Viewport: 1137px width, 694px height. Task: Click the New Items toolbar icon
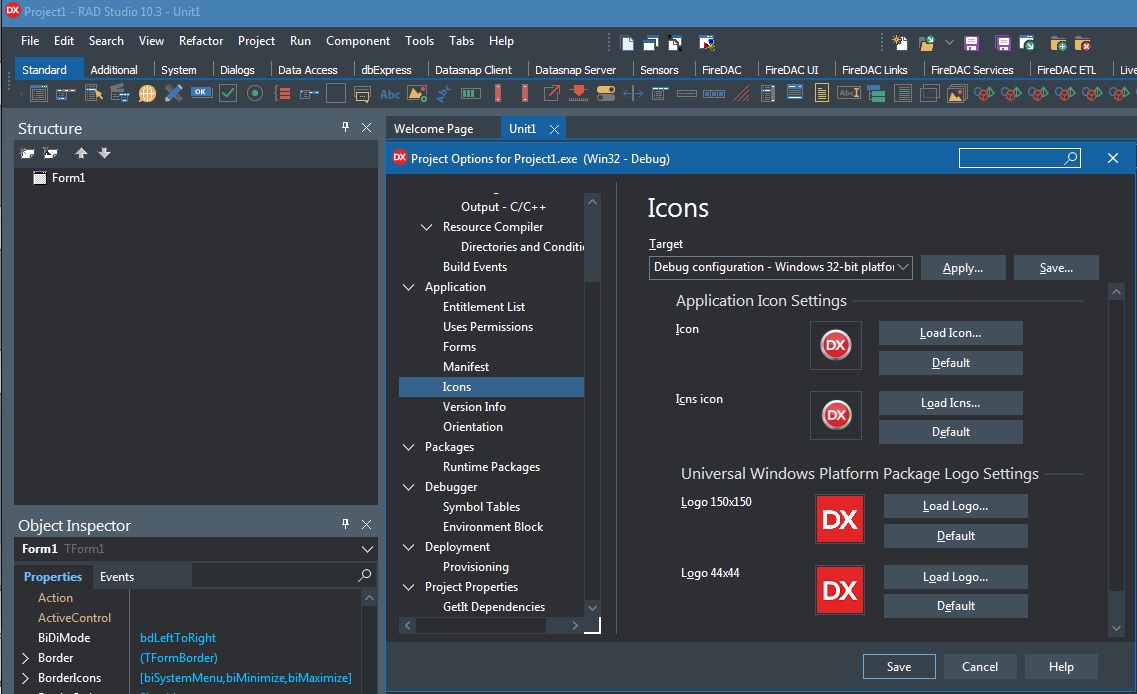click(900, 44)
